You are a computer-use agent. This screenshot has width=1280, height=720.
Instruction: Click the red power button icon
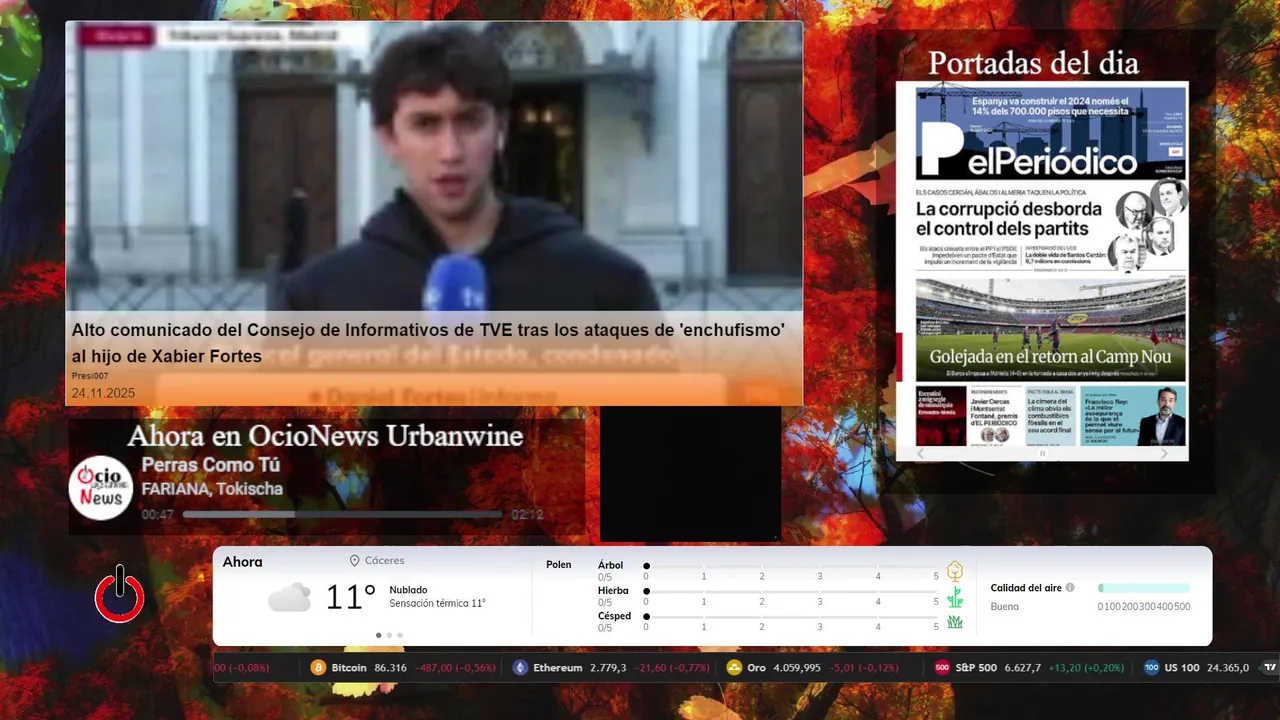120,594
